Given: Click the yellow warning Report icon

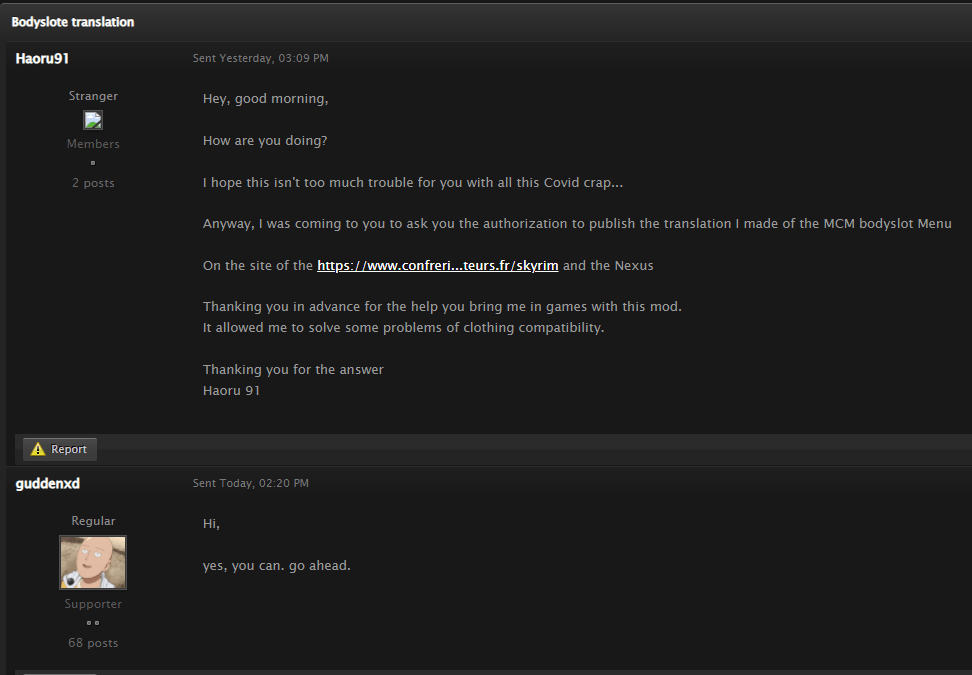Looking at the screenshot, I should tap(38, 449).
